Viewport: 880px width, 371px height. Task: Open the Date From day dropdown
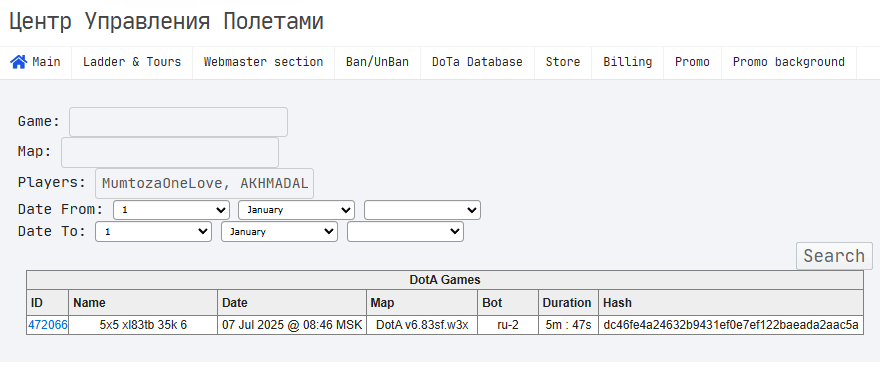click(x=171, y=210)
